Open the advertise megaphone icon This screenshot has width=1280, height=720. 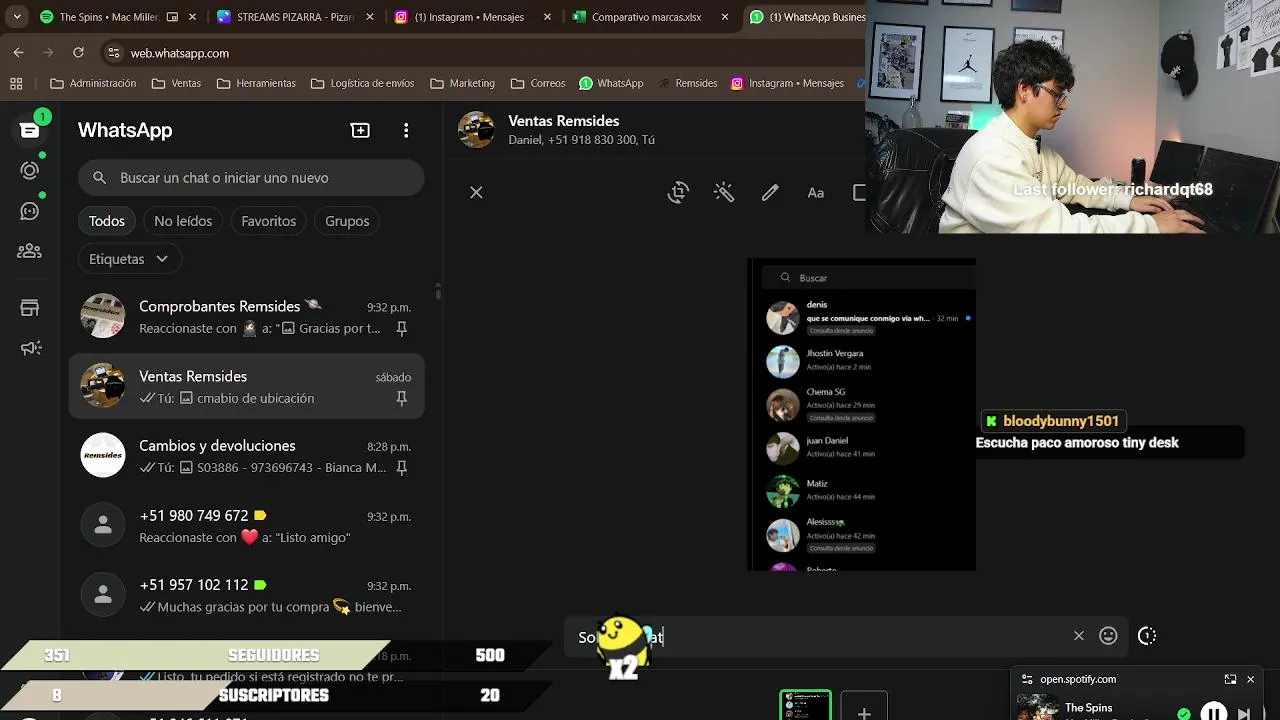coord(30,348)
